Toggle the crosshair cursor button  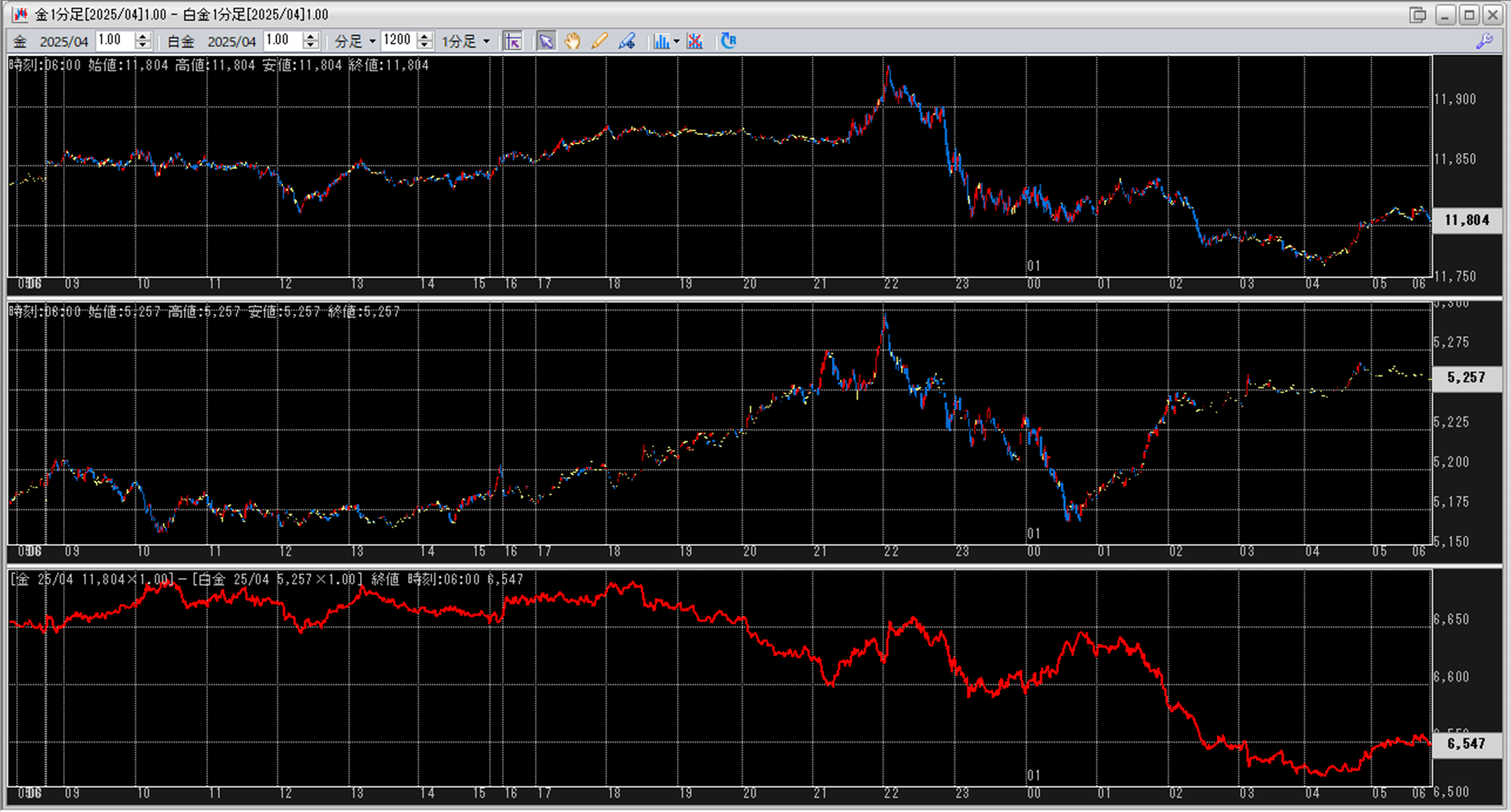coord(512,41)
